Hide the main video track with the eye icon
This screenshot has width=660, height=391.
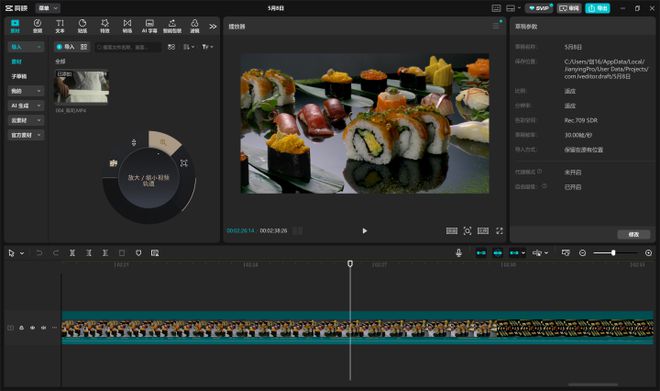pos(32,328)
